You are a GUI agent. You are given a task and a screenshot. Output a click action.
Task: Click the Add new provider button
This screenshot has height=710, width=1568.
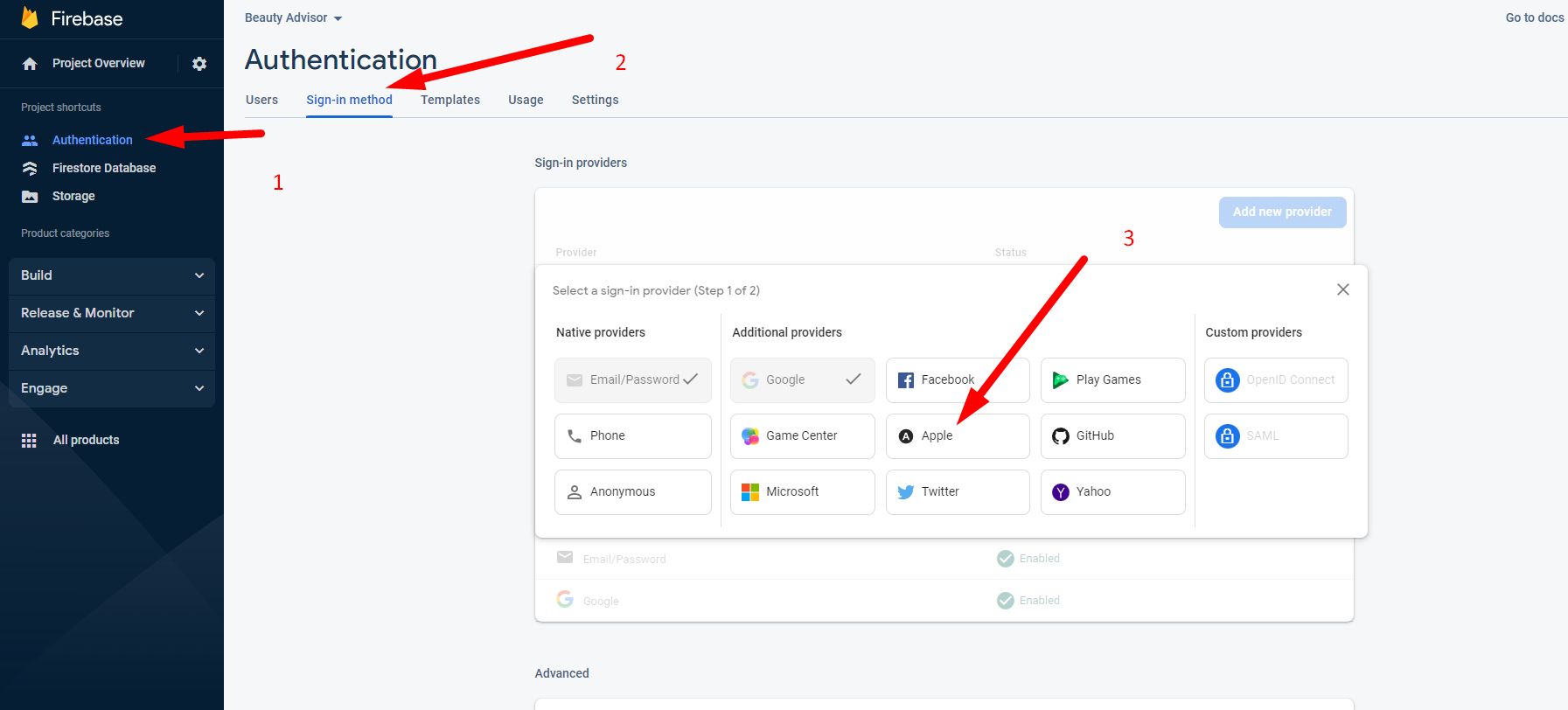(x=1281, y=212)
